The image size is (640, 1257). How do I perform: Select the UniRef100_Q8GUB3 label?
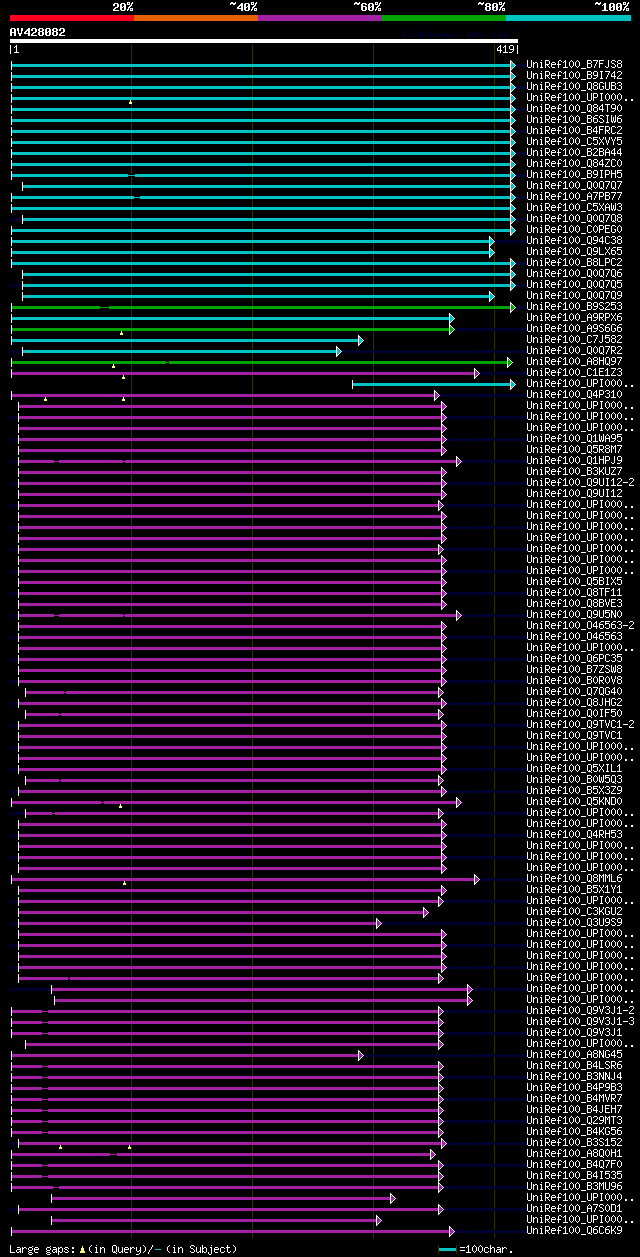574,86
